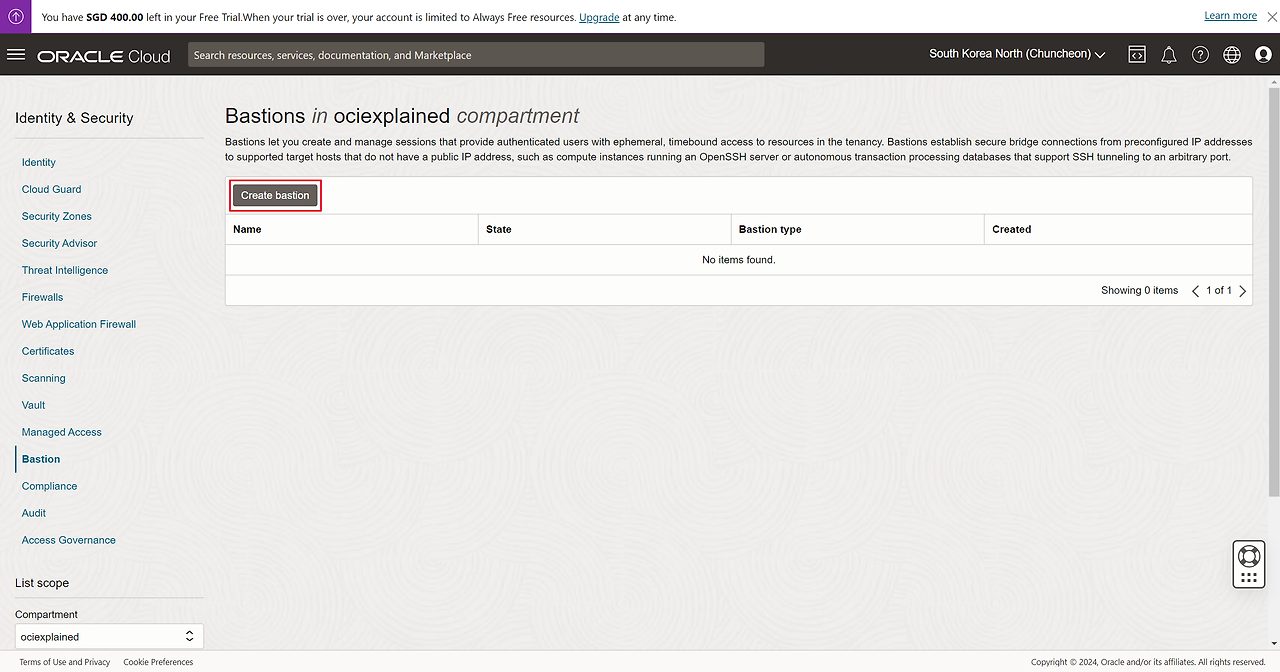Select Vault in the sidebar

(x=33, y=405)
